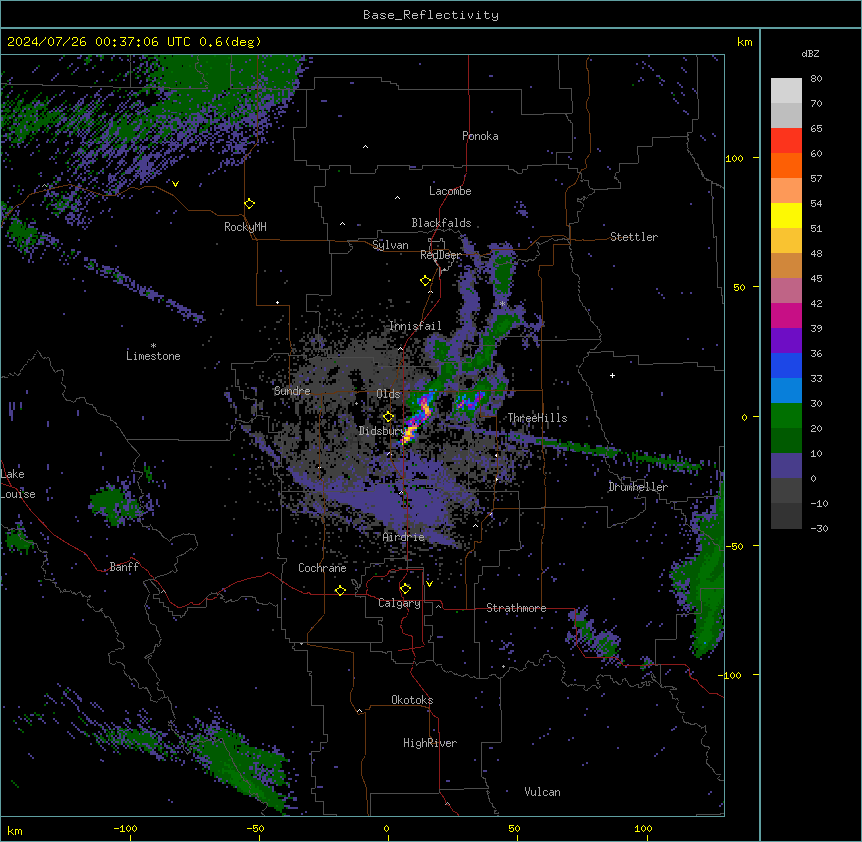Click the Banff label

124,567
